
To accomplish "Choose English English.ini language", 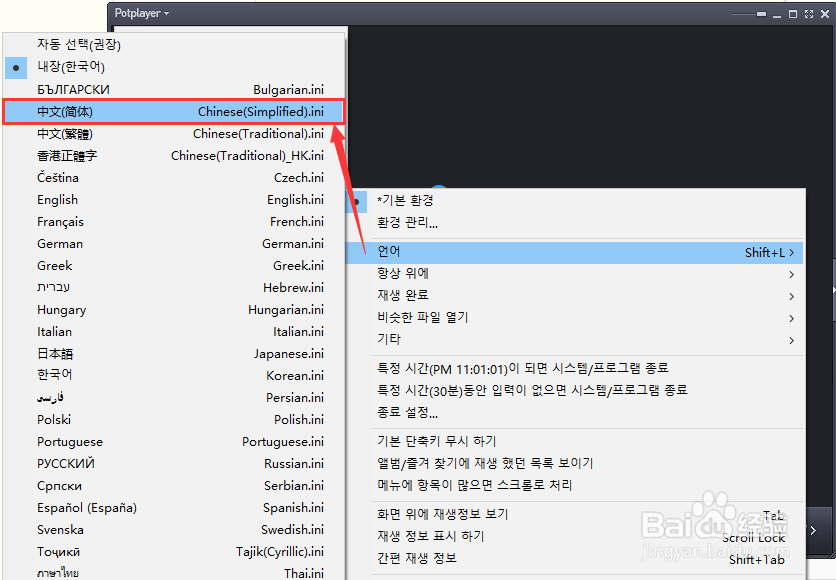I will 174,199.
